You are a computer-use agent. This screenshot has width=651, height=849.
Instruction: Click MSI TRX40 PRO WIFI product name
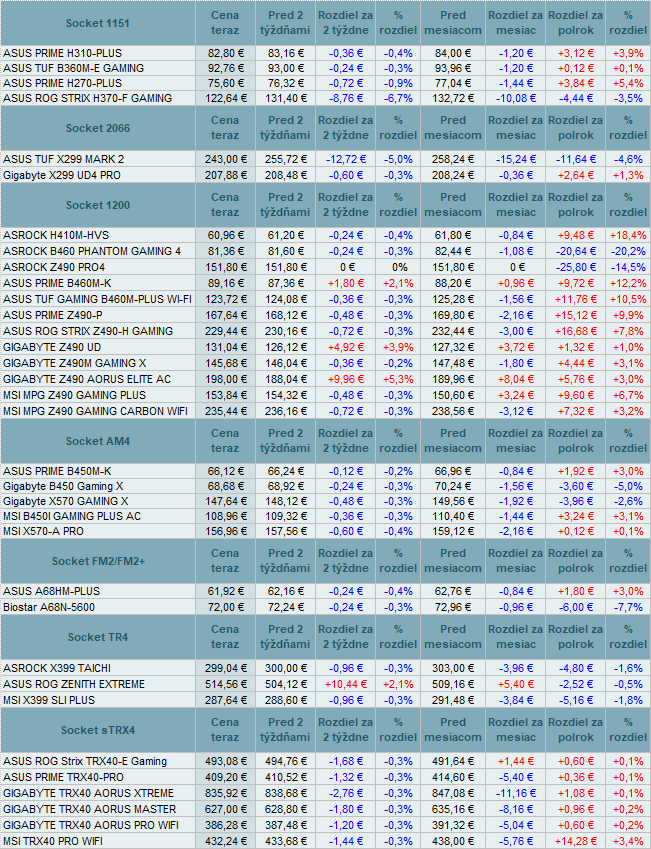point(53,841)
